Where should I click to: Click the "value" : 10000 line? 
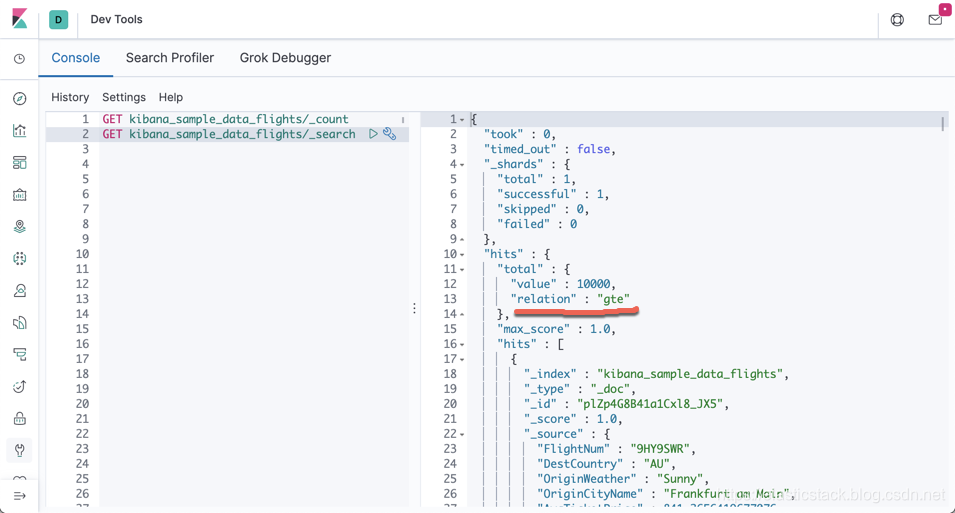point(563,284)
